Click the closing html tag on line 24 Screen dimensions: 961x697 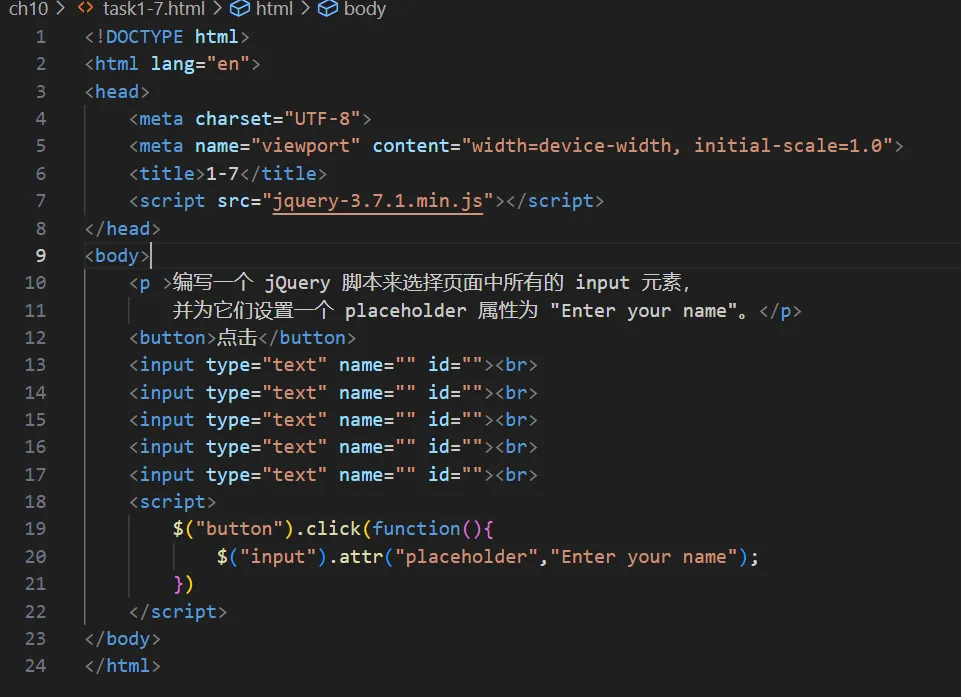123,666
